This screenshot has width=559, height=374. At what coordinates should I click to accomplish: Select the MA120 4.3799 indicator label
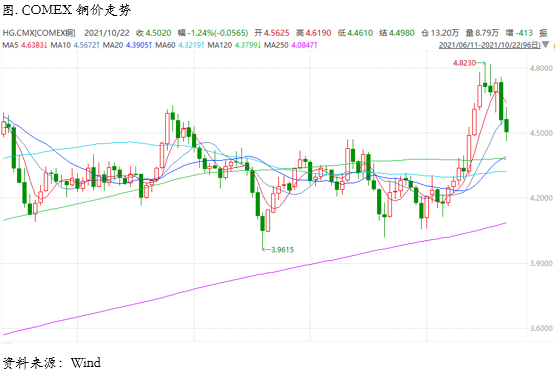(x=235, y=45)
